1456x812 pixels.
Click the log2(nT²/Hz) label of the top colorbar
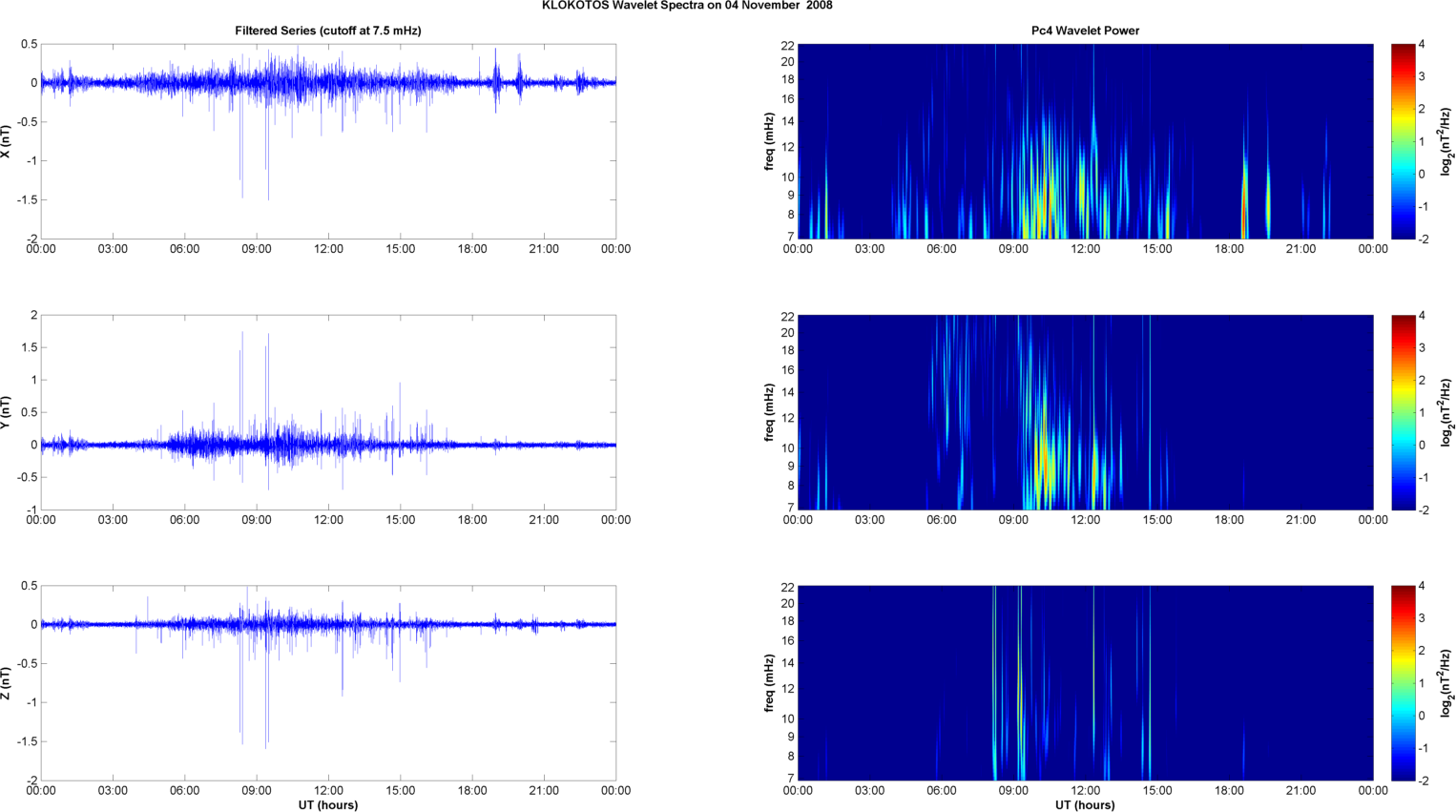(x=1446, y=141)
